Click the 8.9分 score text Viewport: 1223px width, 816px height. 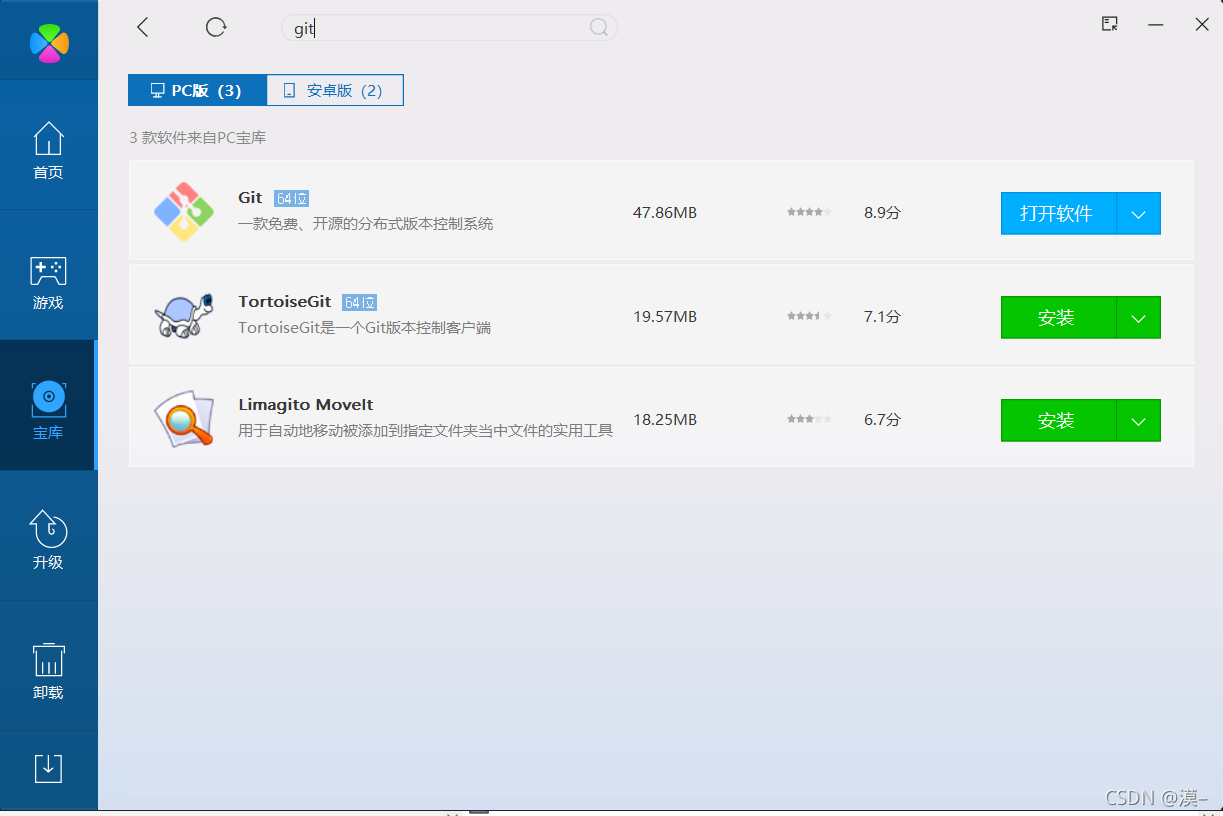[882, 212]
